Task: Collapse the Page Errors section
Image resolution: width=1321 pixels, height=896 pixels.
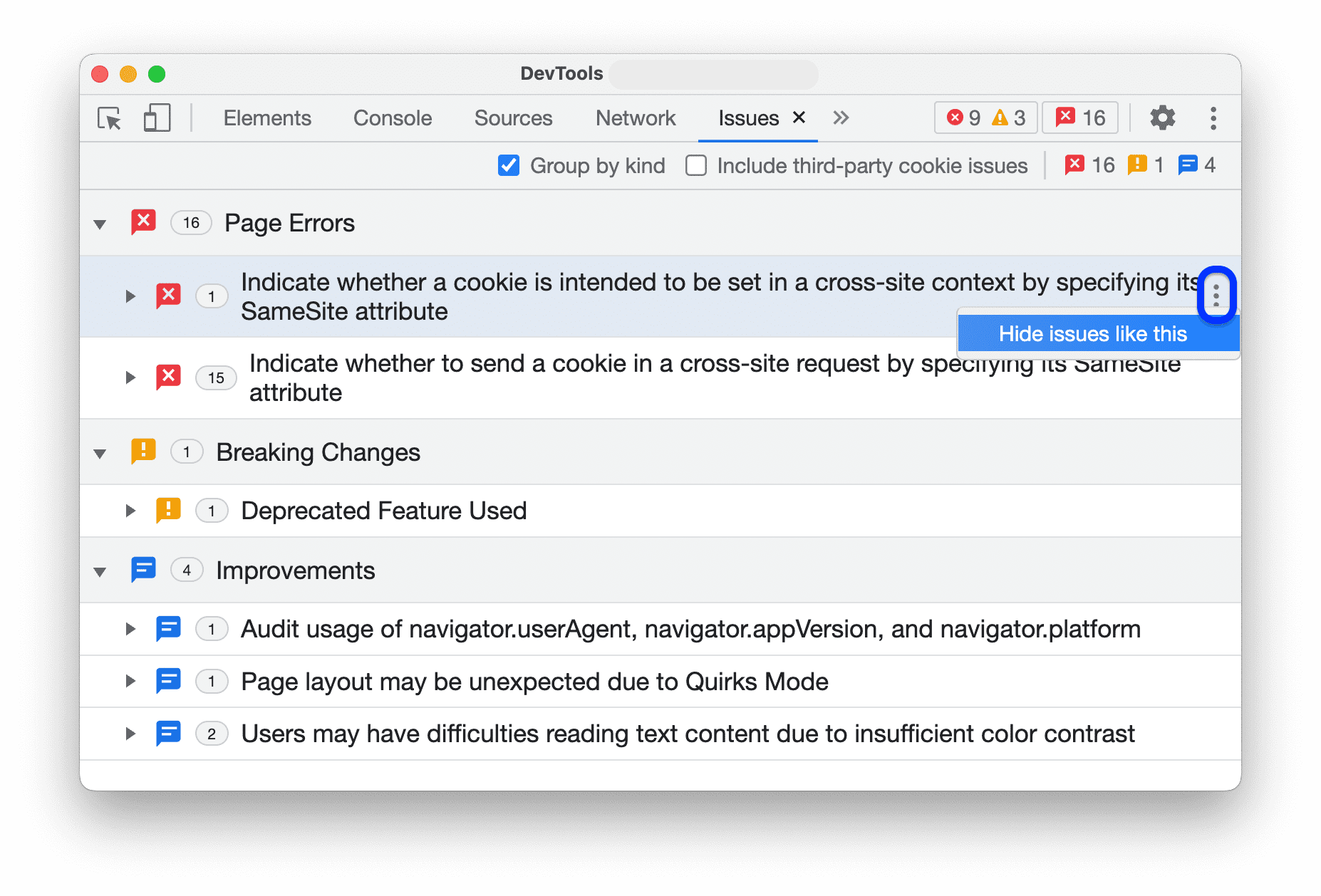Action: (99, 223)
